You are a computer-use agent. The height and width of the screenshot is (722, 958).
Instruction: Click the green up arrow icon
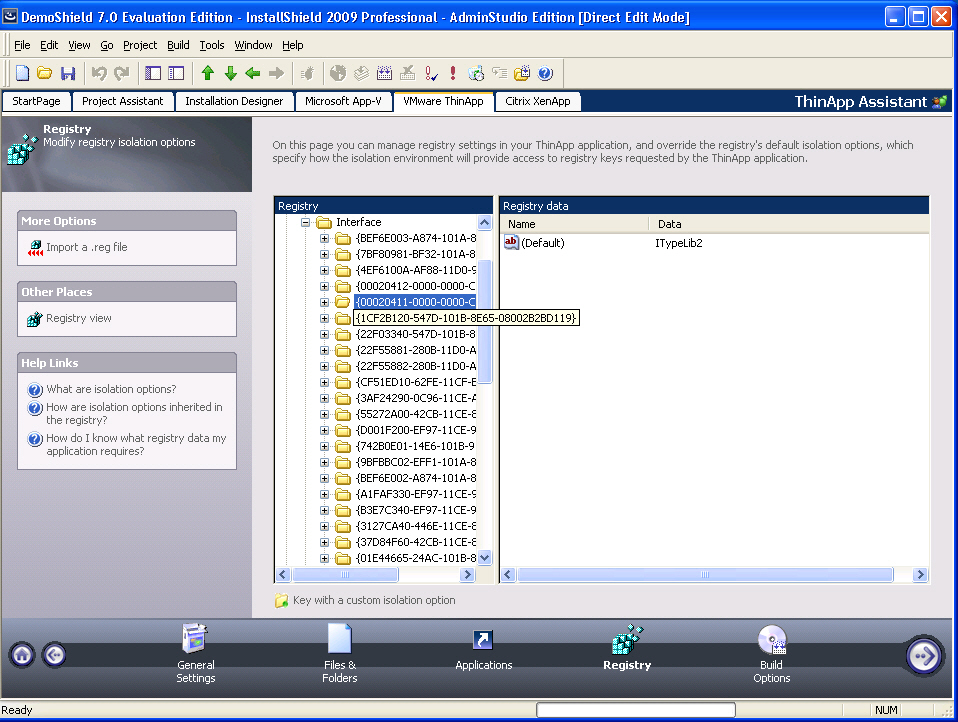click(x=208, y=73)
